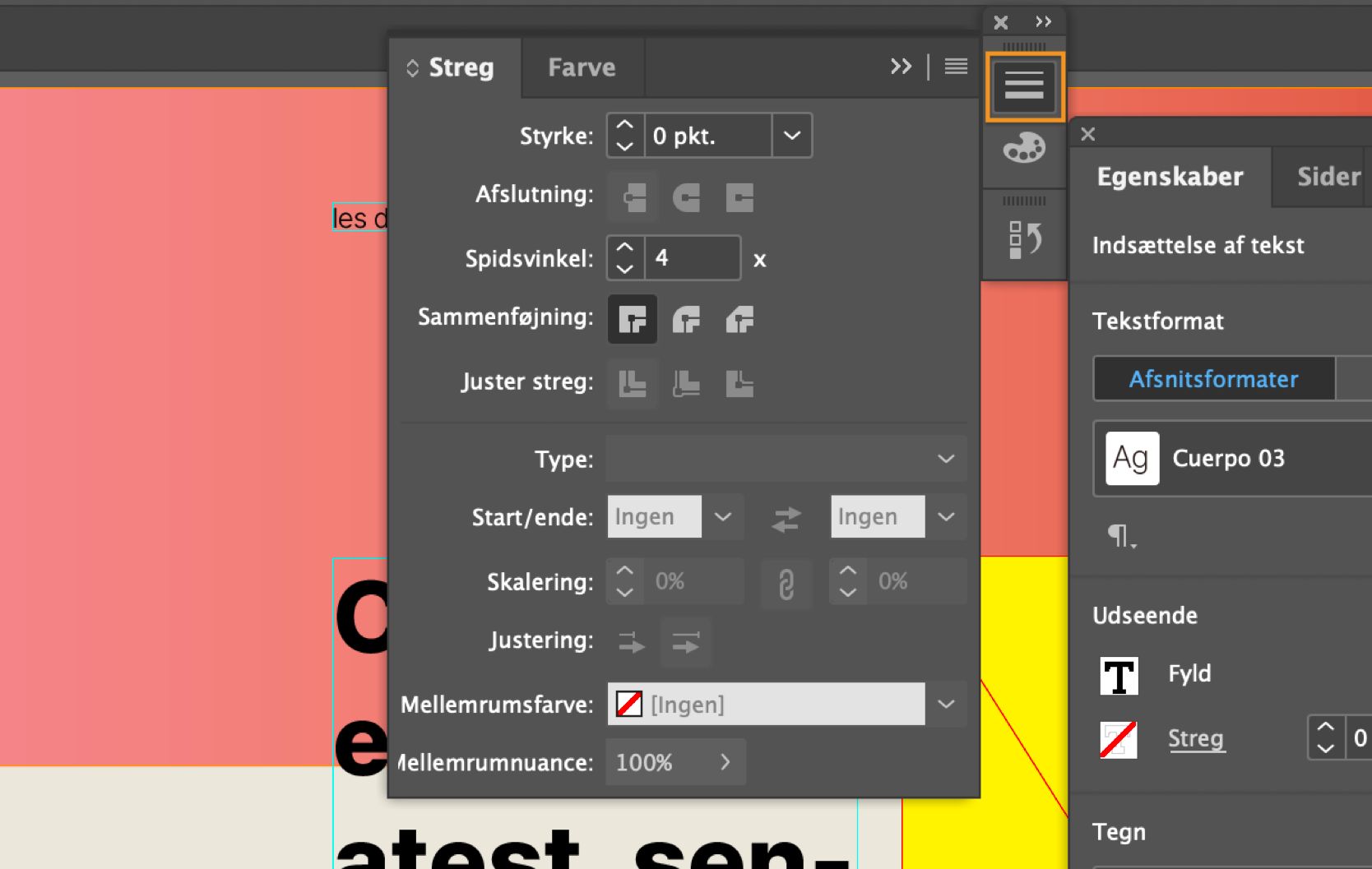Cycle Streg panel view arrows
The image size is (1372, 869).
tap(413, 68)
